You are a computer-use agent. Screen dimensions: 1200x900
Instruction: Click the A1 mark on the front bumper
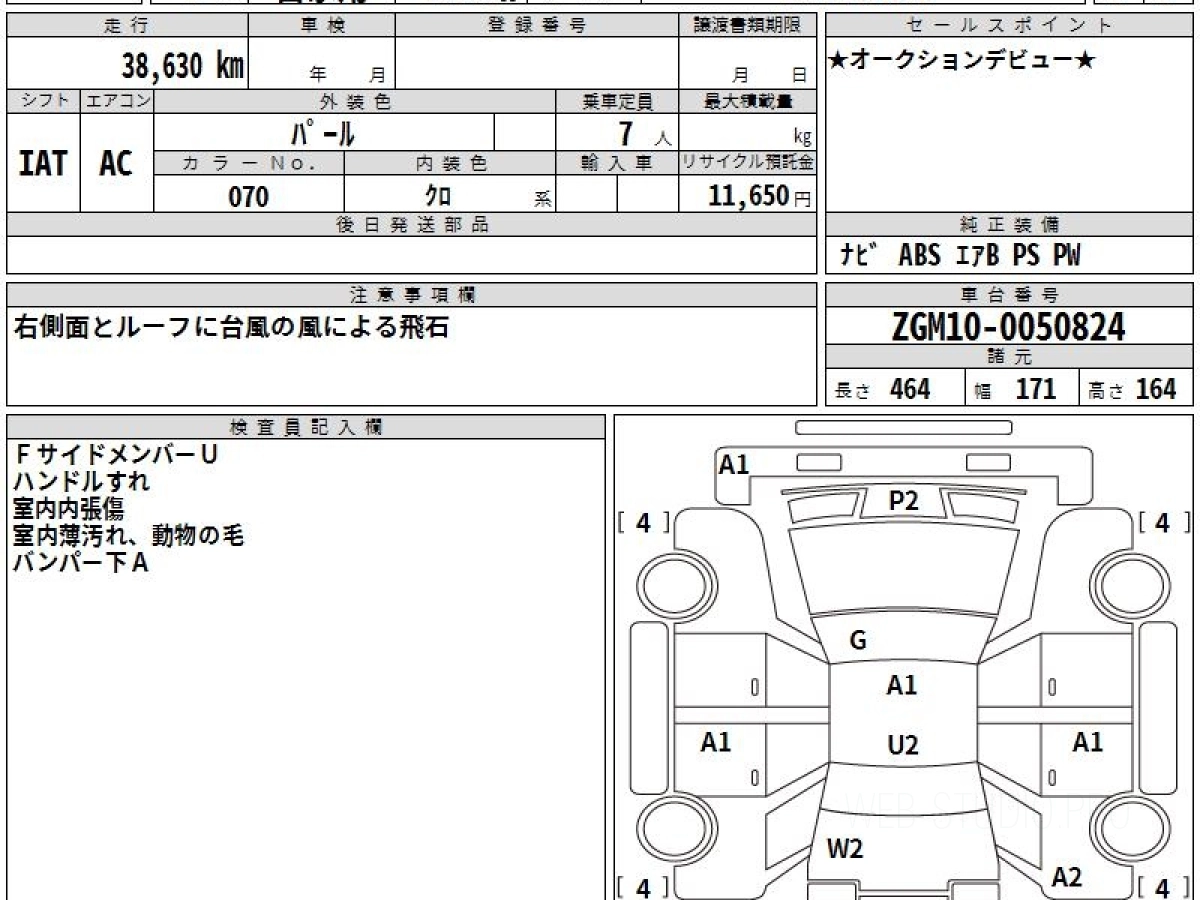point(734,464)
